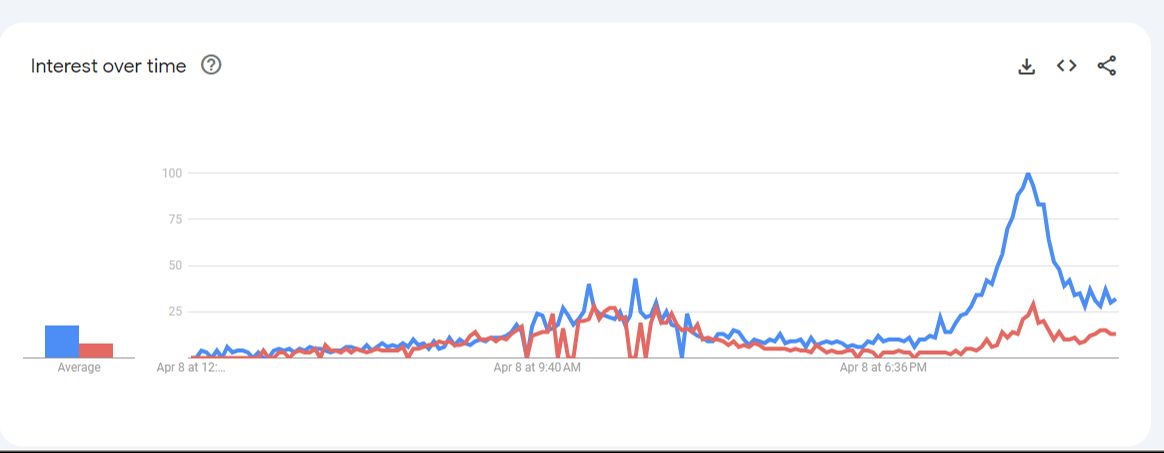Screen dimensions: 1164x453
Task: Open the embed code icon
Action: click(x=1066, y=66)
